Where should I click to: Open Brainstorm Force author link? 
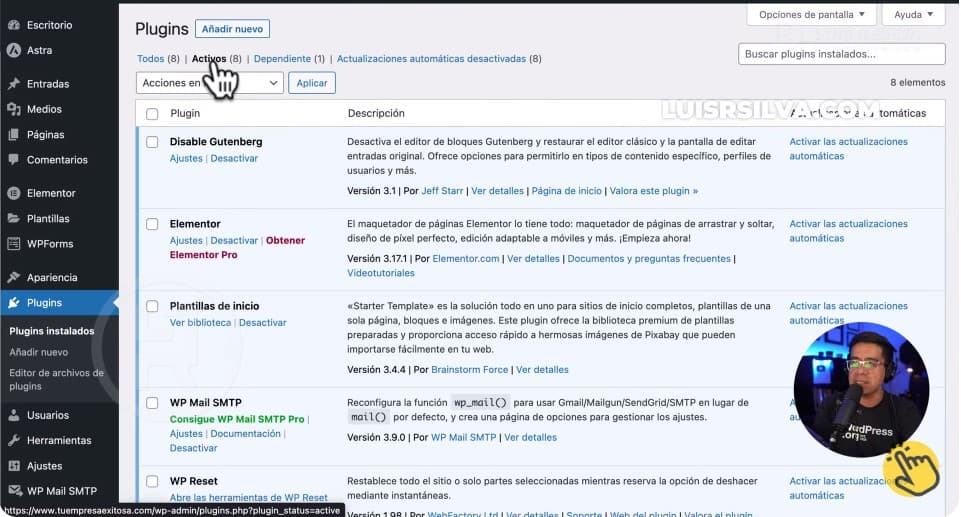click(469, 370)
